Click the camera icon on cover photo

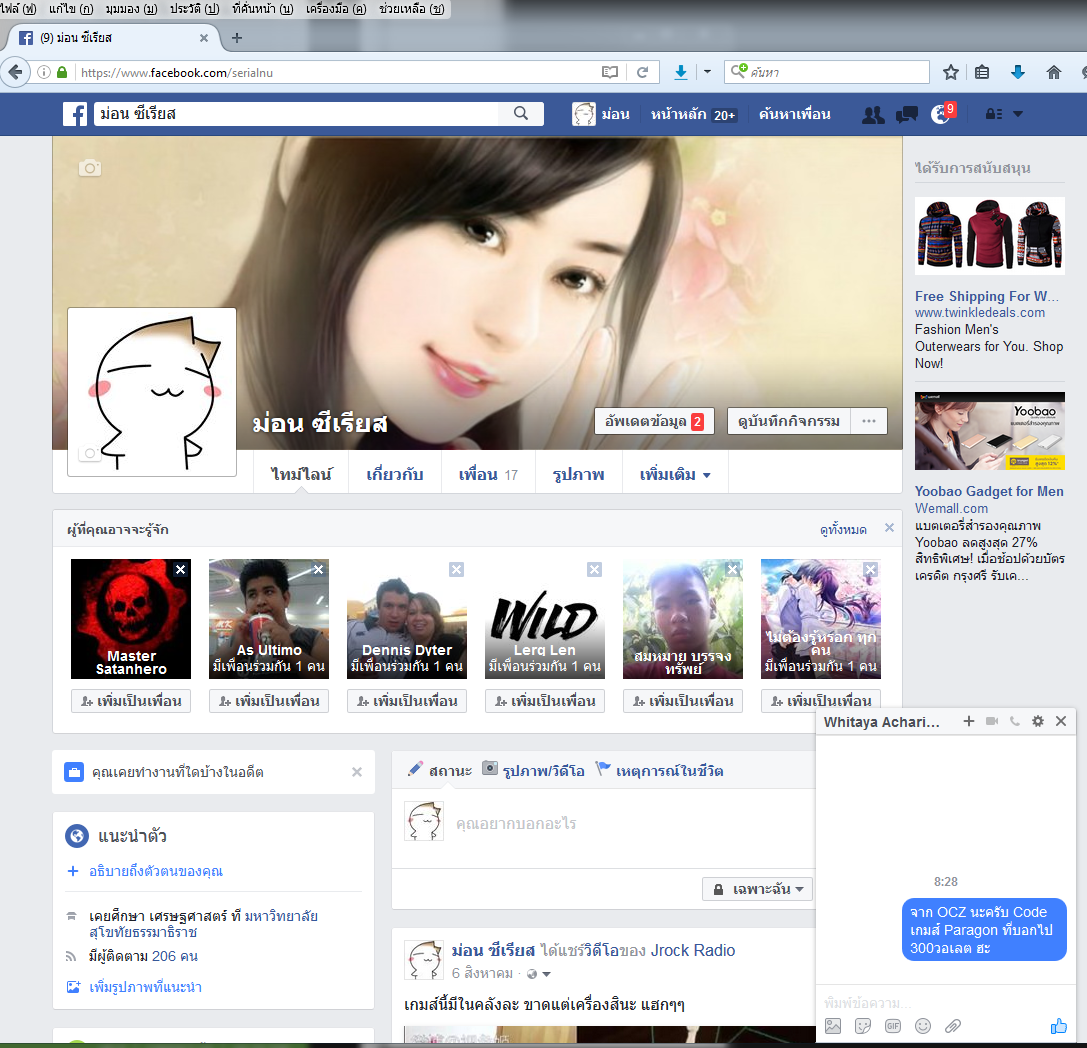coord(89,168)
